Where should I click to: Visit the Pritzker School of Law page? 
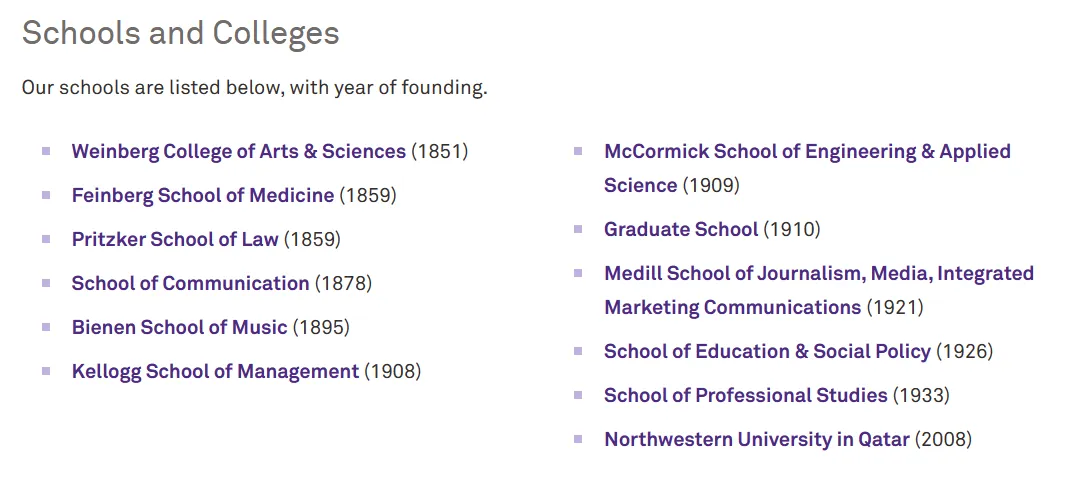pyautogui.click(x=175, y=240)
